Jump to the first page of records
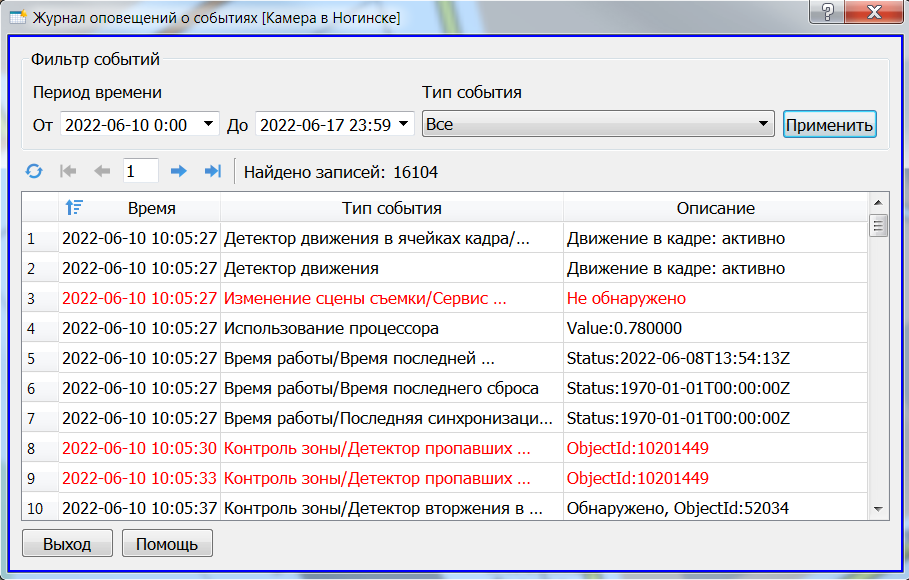909x580 pixels. [x=67, y=171]
